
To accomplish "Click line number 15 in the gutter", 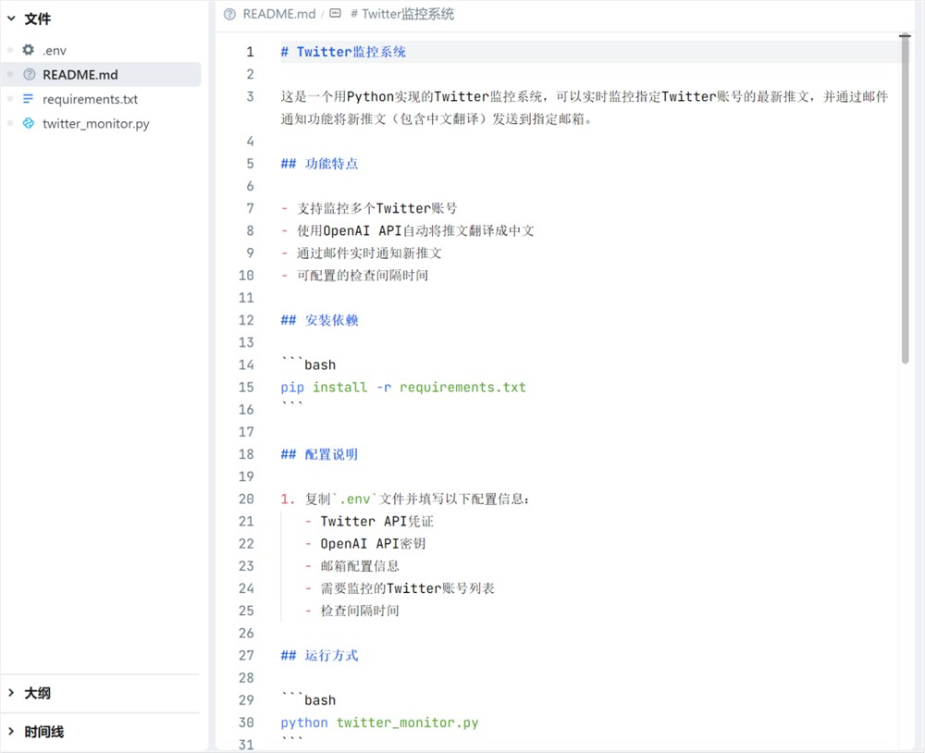I will tap(247, 387).
